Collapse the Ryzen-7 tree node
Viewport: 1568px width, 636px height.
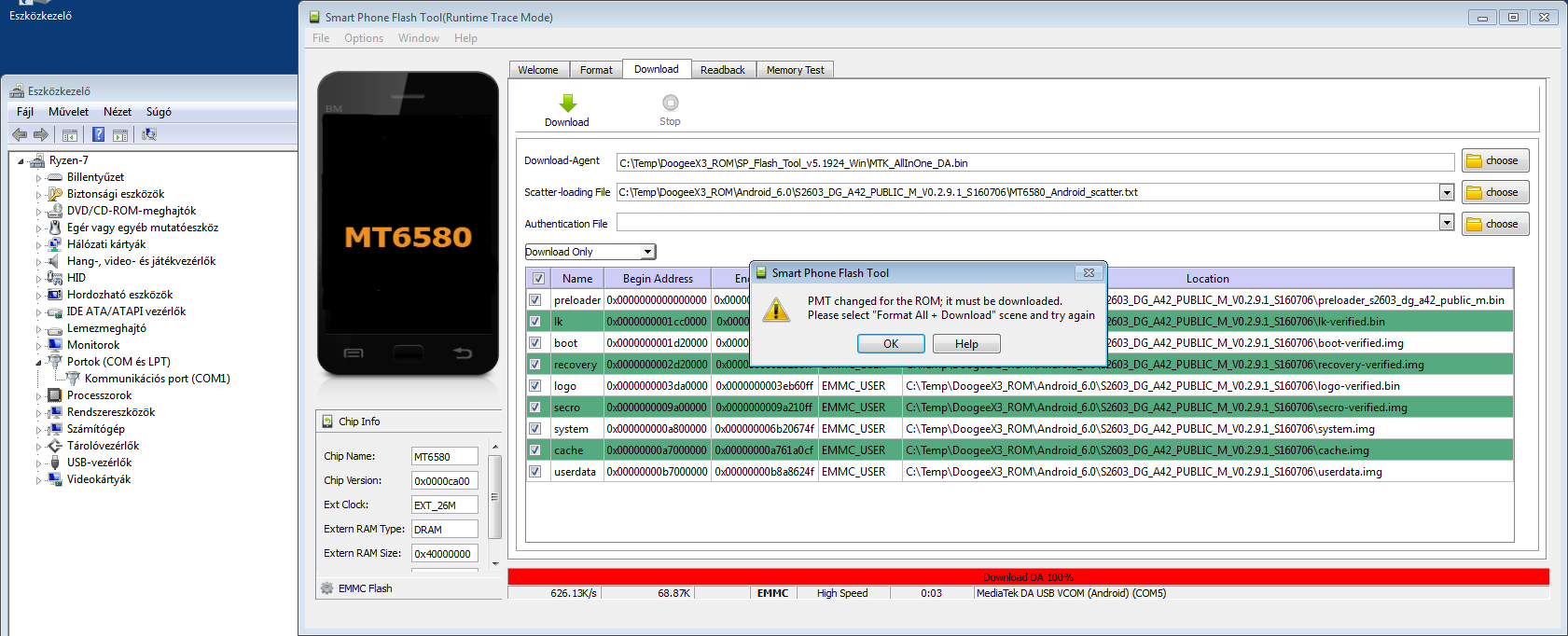pyautogui.click(x=21, y=161)
